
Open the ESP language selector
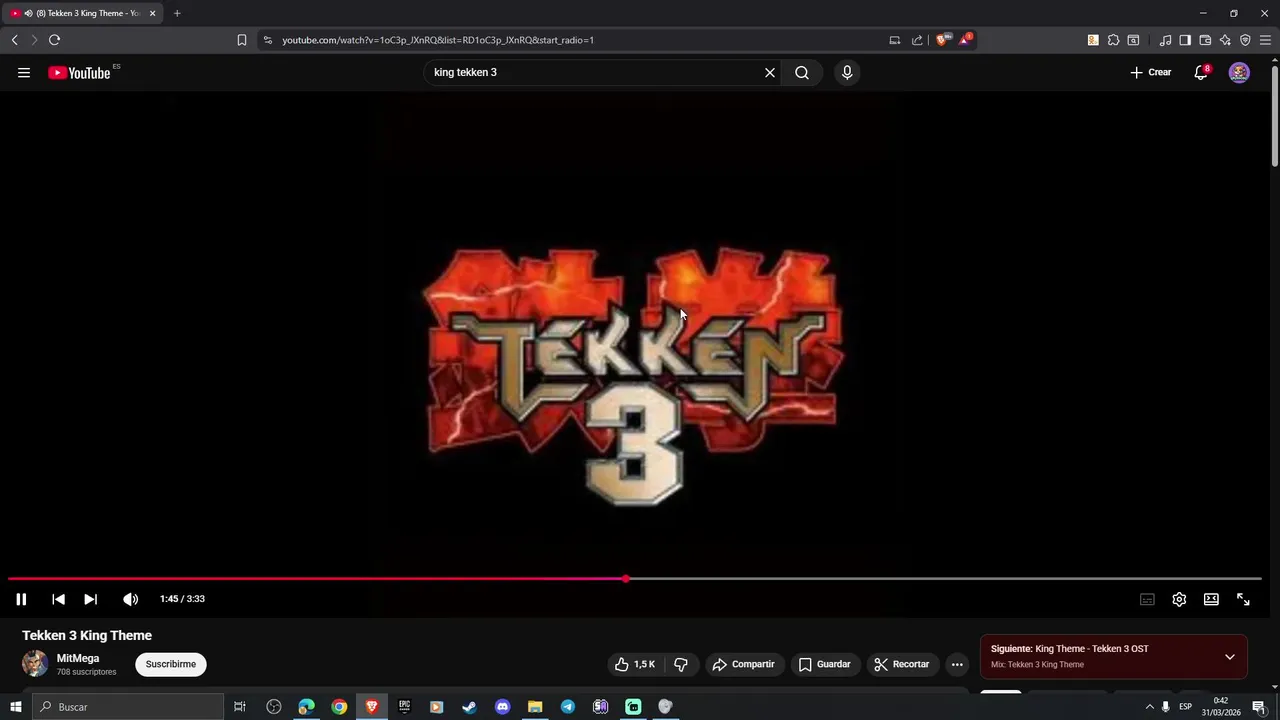coord(1186,707)
